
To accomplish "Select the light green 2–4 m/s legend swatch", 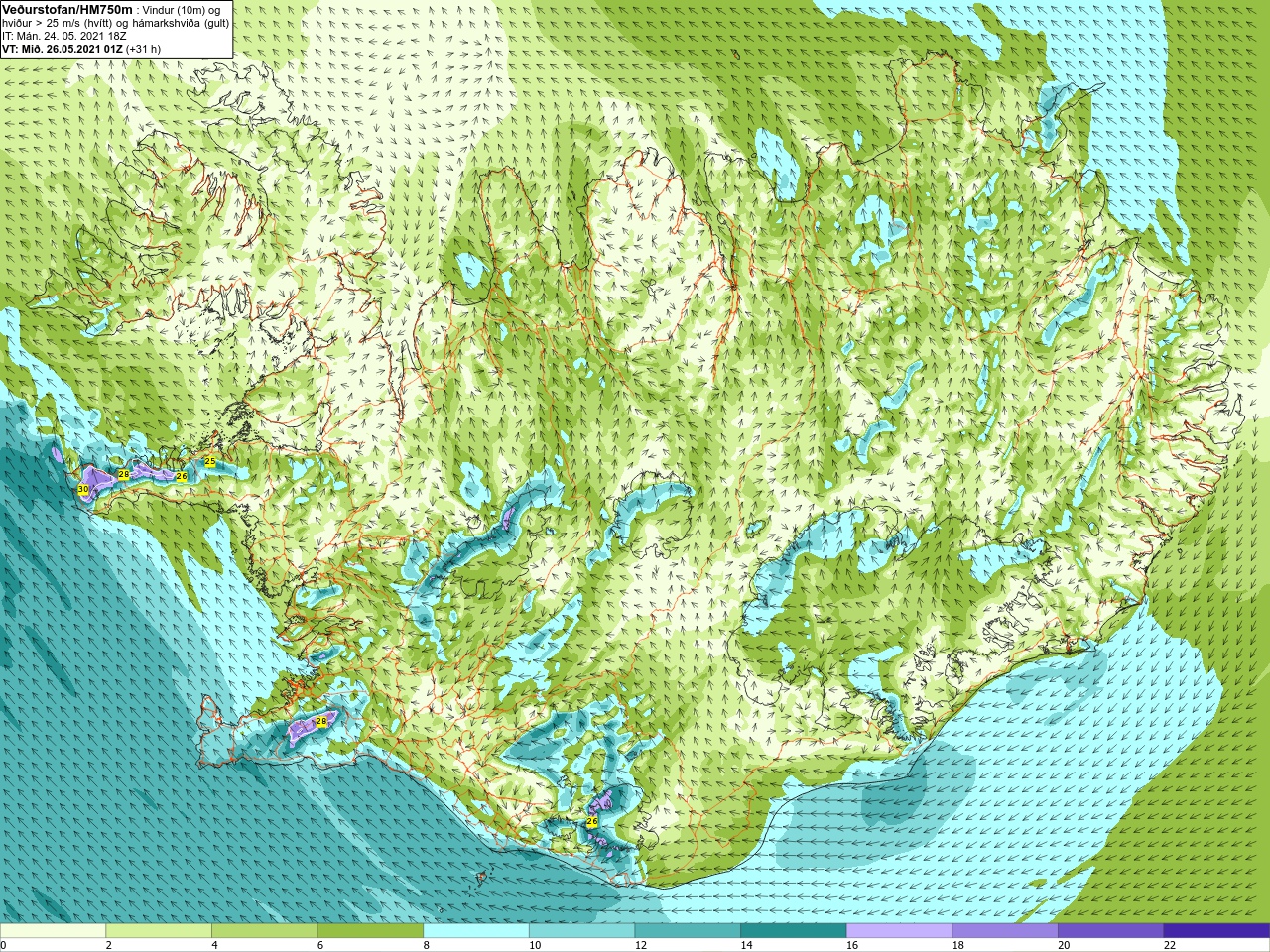I will 159,931.
